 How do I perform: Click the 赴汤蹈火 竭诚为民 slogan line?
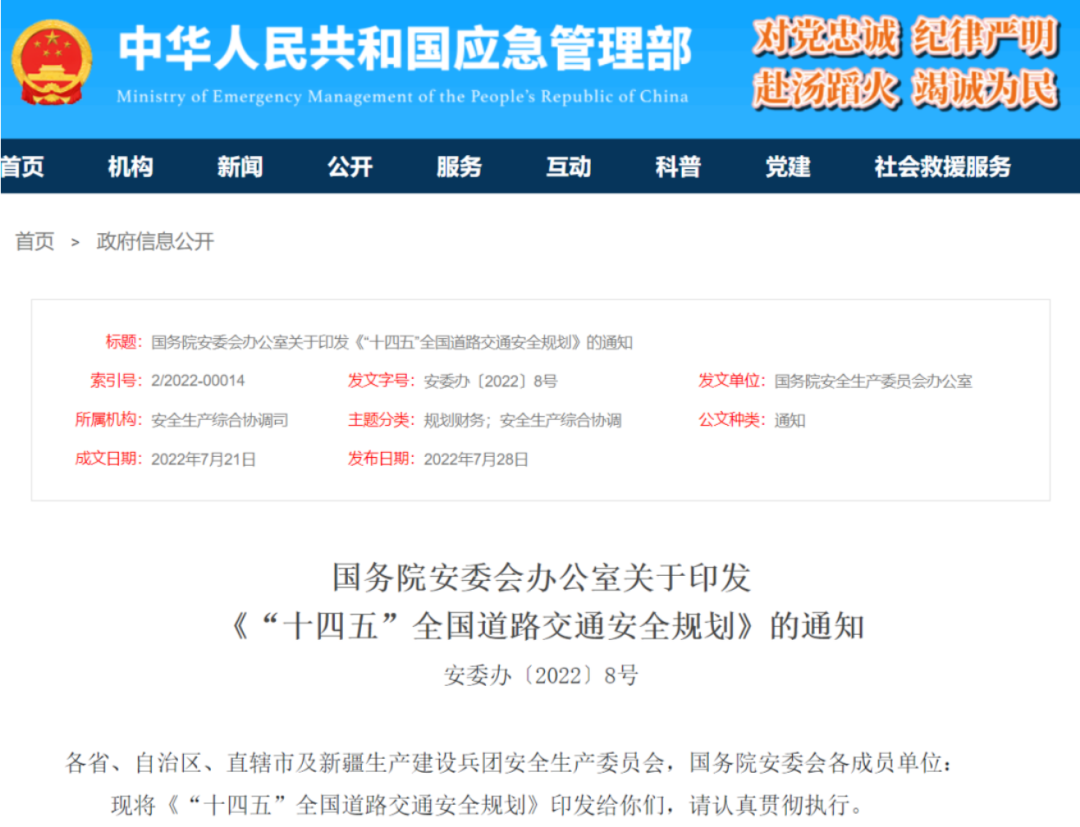tap(906, 90)
